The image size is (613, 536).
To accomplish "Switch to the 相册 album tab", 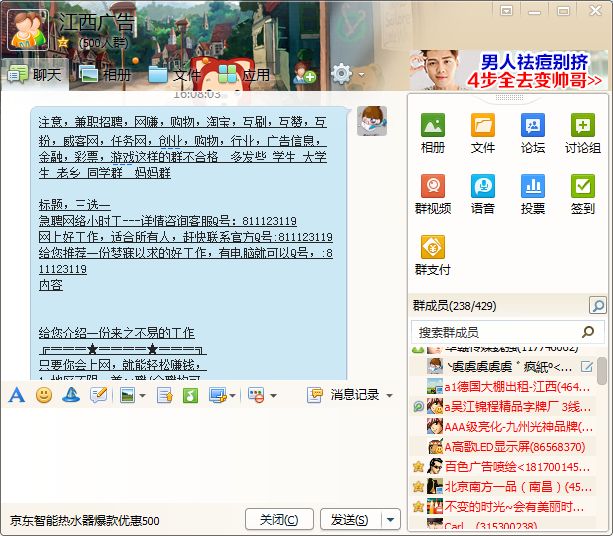I will [105, 74].
